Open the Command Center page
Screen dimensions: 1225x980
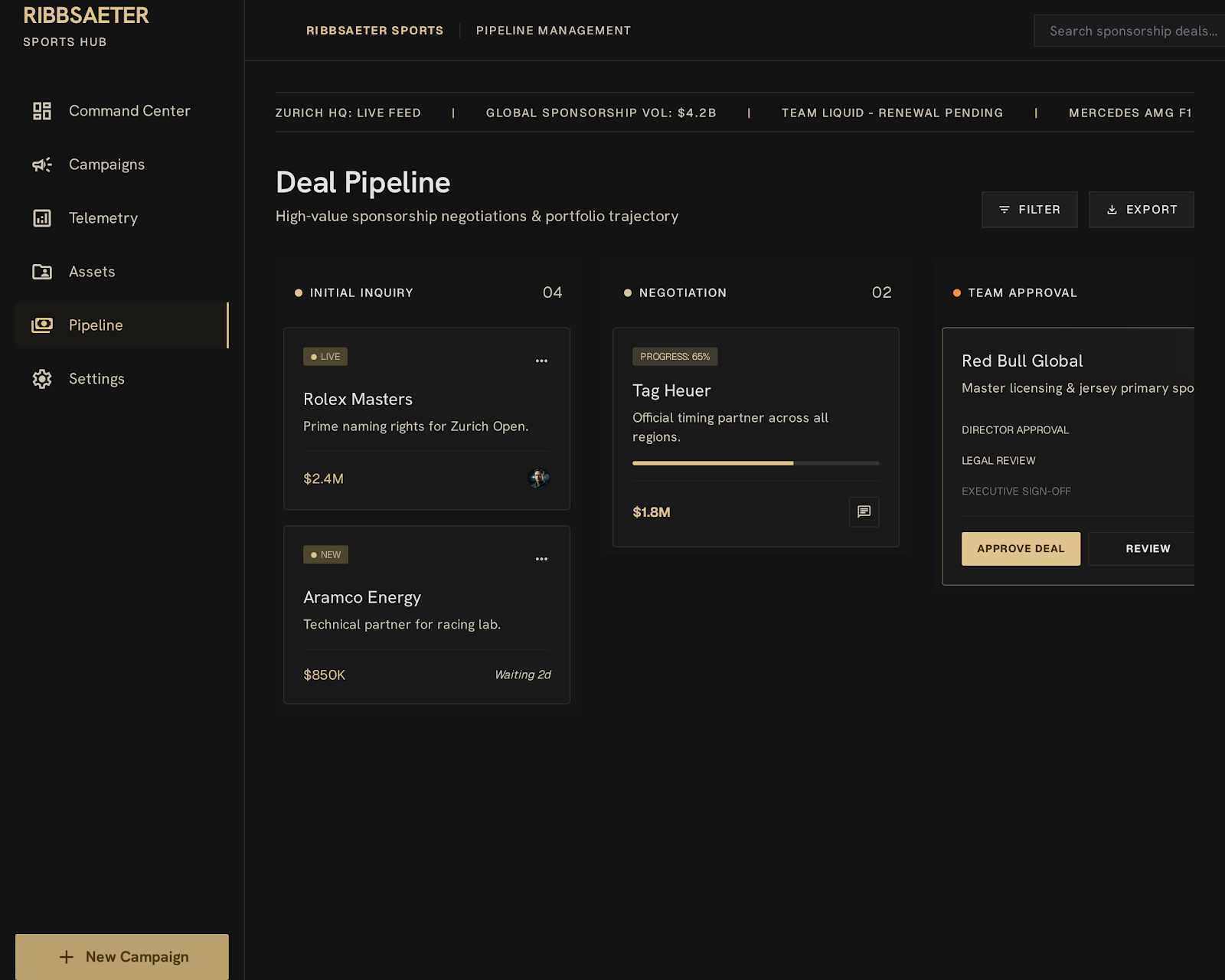click(x=122, y=111)
